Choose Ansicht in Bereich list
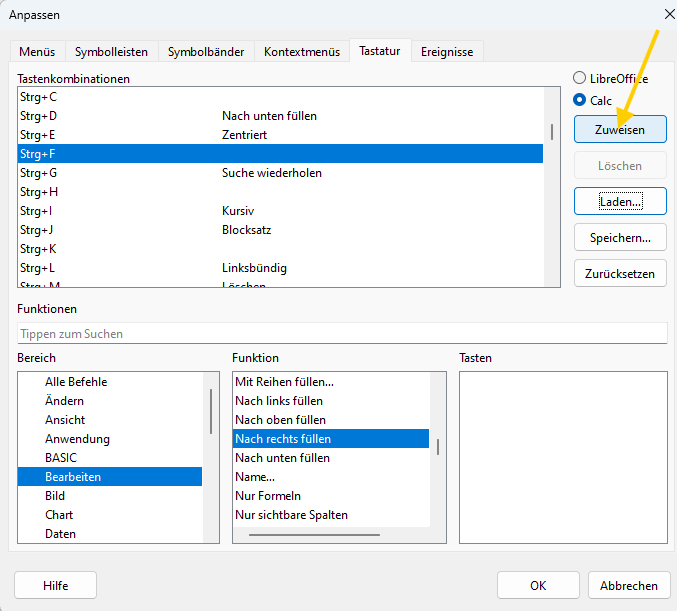 point(65,420)
